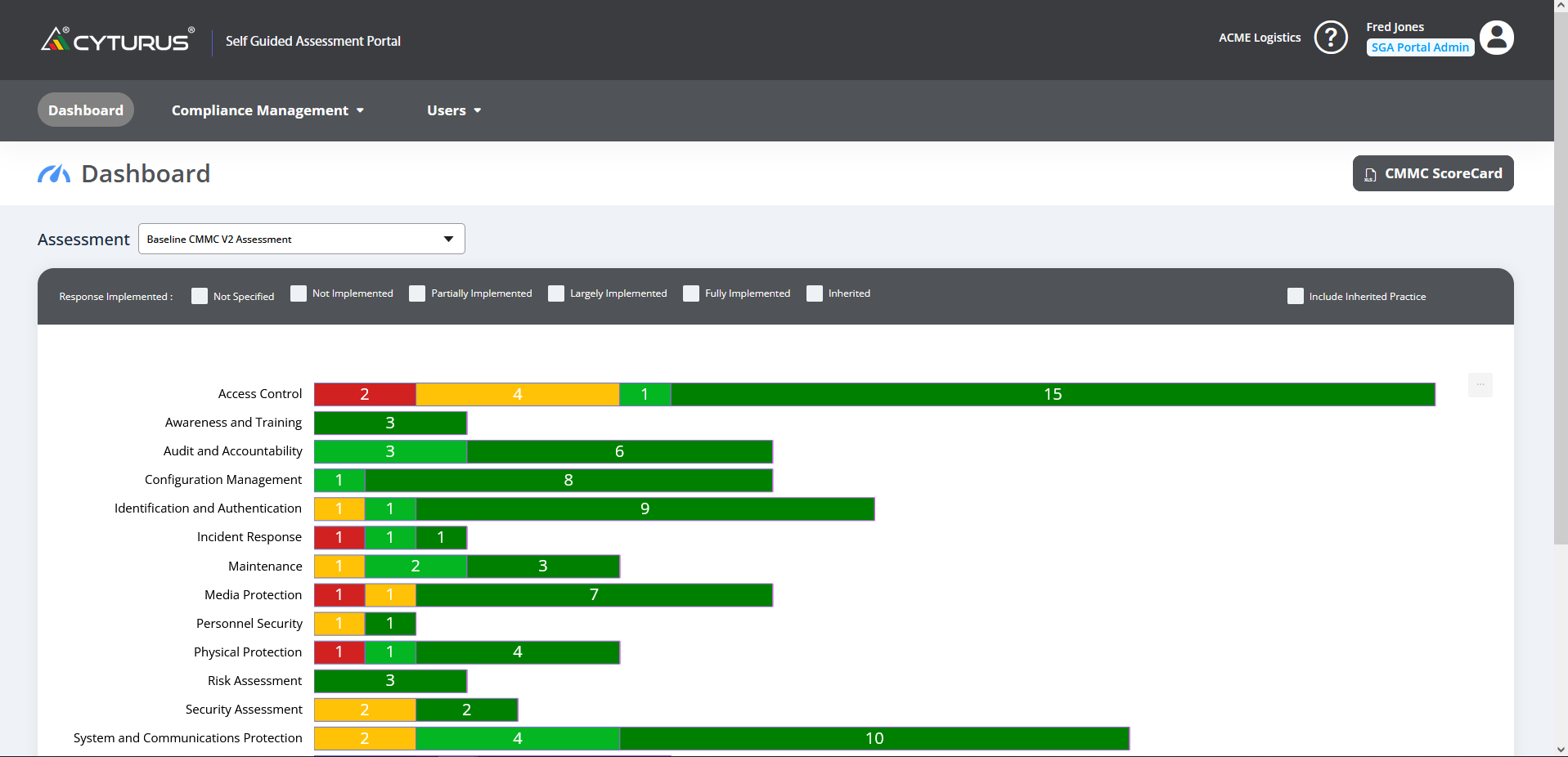Open the SGA Portal Admin link
The width and height of the screenshot is (1568, 757).
[1419, 47]
